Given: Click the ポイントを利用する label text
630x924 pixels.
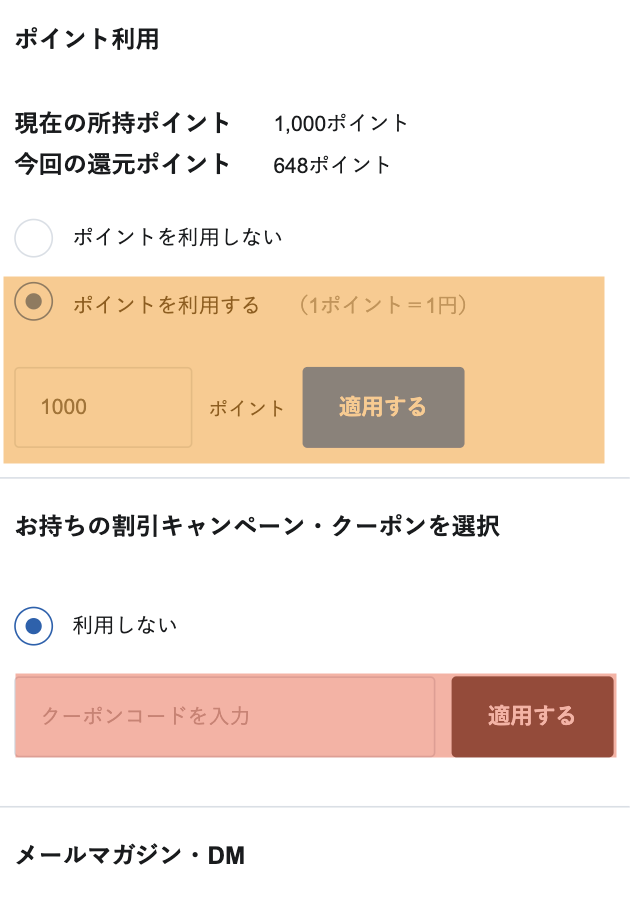Looking at the screenshot, I should pos(166,305).
